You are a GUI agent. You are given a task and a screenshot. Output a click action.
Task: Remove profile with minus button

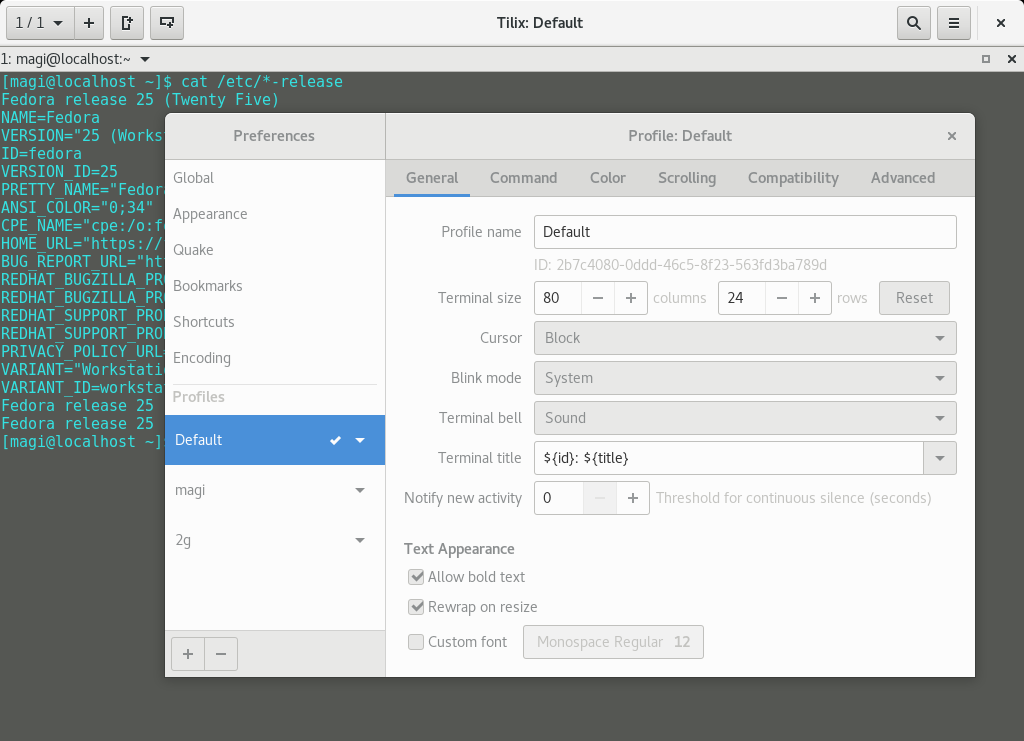[x=221, y=654]
